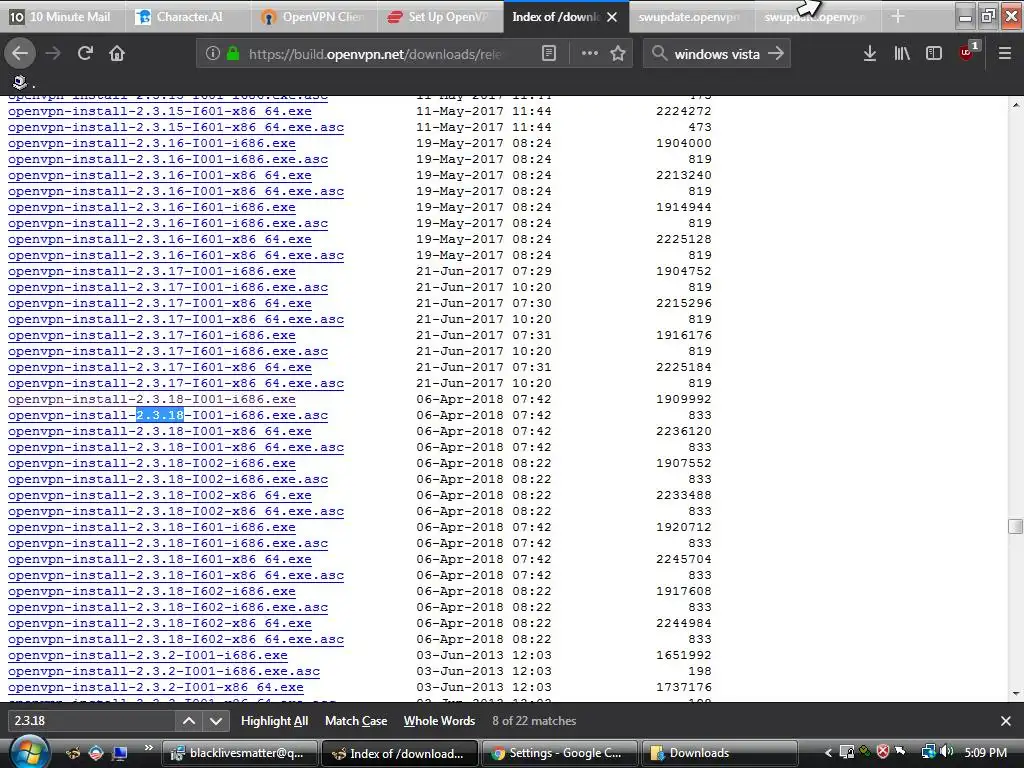Click the volume speaker tray icon
1024x768 pixels.
(946, 752)
